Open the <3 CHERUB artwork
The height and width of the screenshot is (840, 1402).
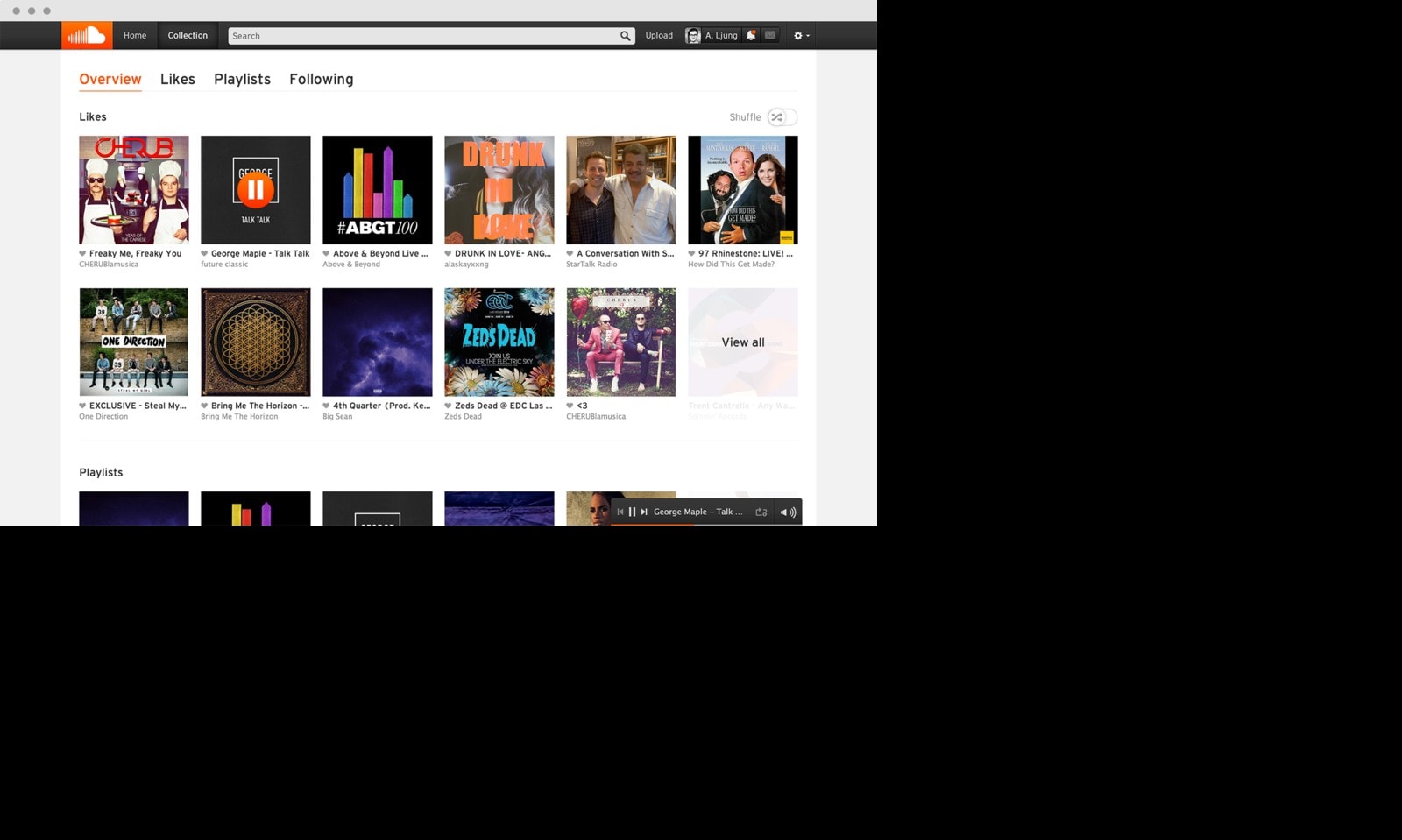click(621, 342)
